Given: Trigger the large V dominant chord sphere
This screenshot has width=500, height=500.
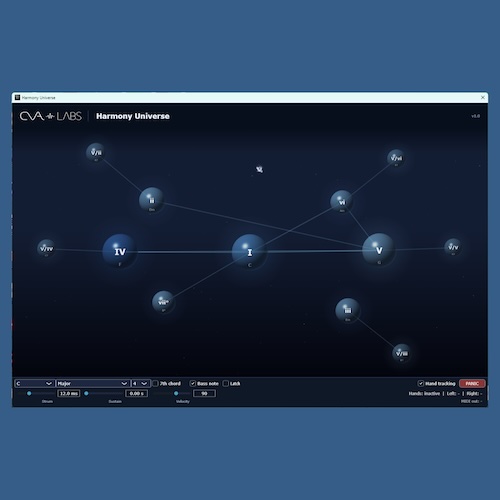Looking at the screenshot, I should click(379, 249).
